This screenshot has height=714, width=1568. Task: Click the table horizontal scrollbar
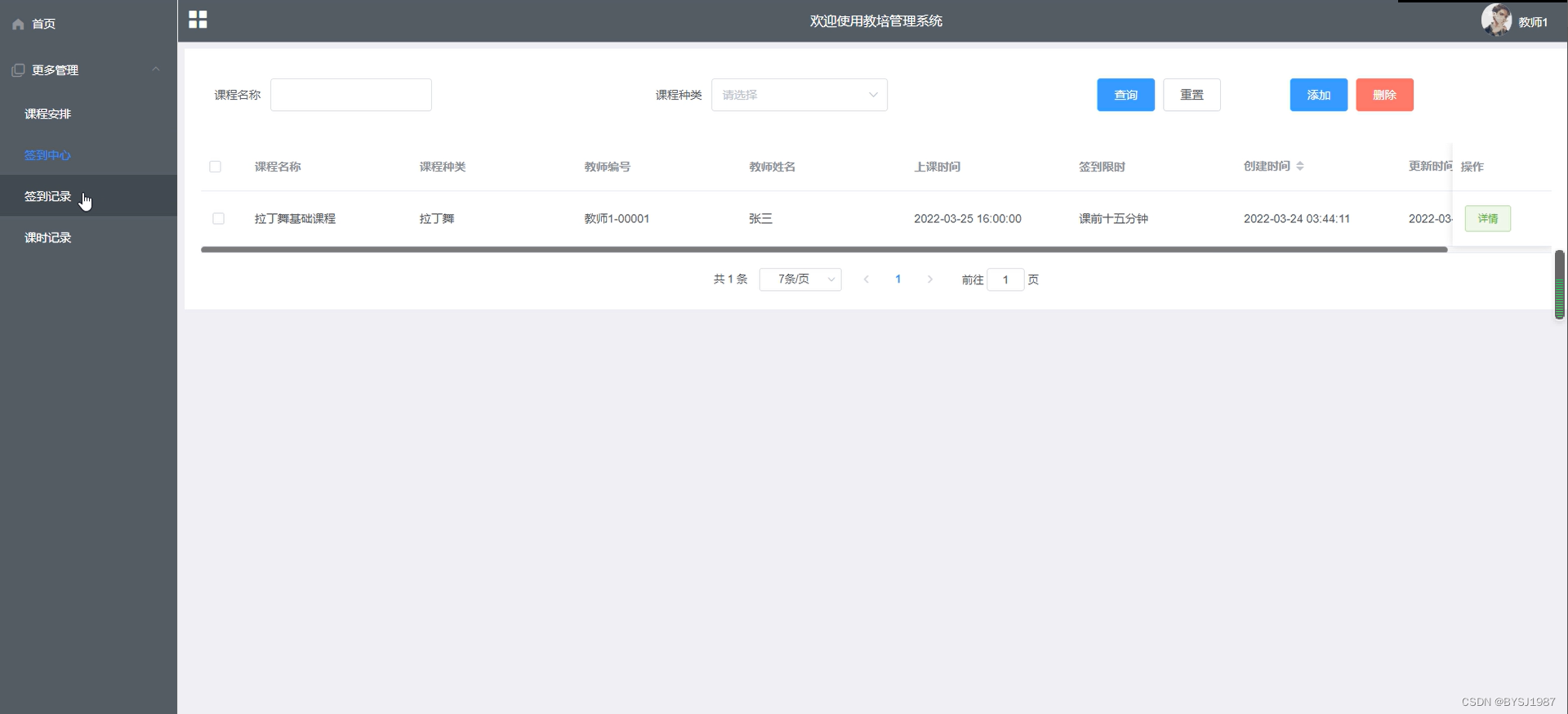pyautogui.click(x=824, y=250)
